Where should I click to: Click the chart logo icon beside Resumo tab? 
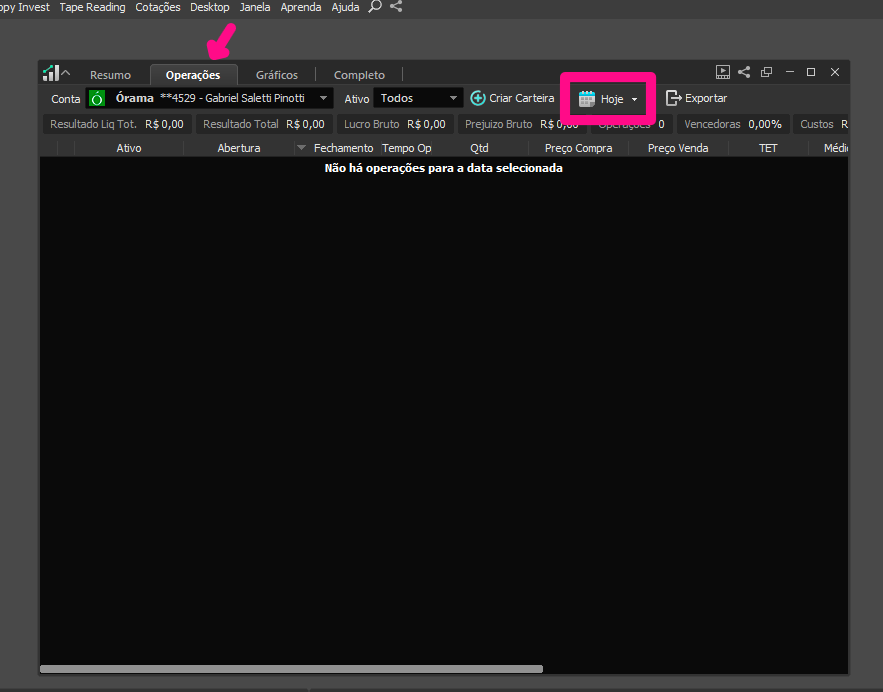tap(50, 73)
